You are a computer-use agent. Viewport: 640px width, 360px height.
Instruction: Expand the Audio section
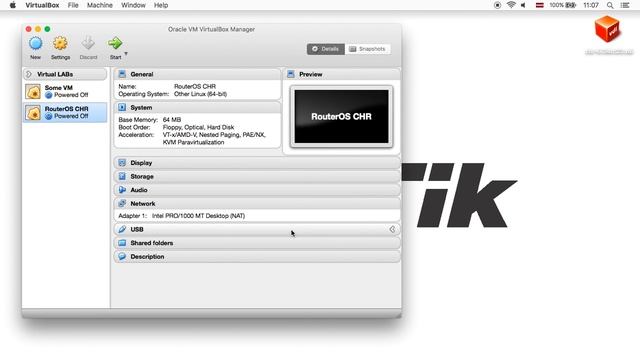pyautogui.click(x=257, y=190)
